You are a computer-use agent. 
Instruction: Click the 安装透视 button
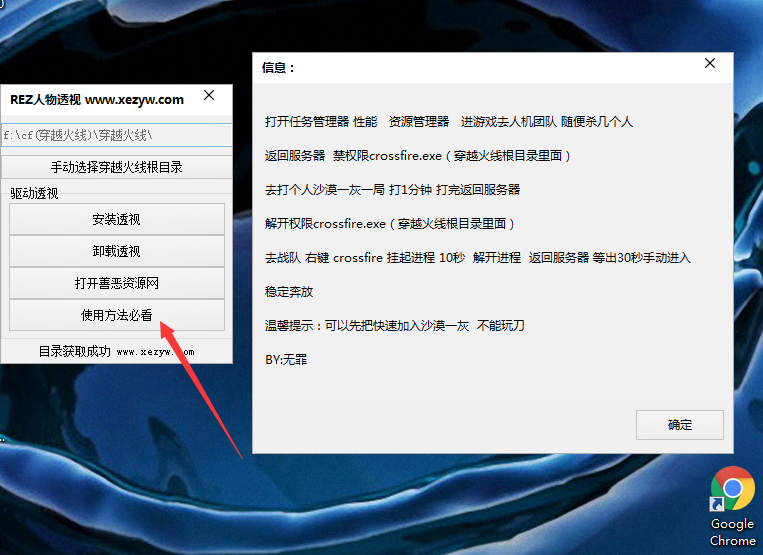coord(116,220)
